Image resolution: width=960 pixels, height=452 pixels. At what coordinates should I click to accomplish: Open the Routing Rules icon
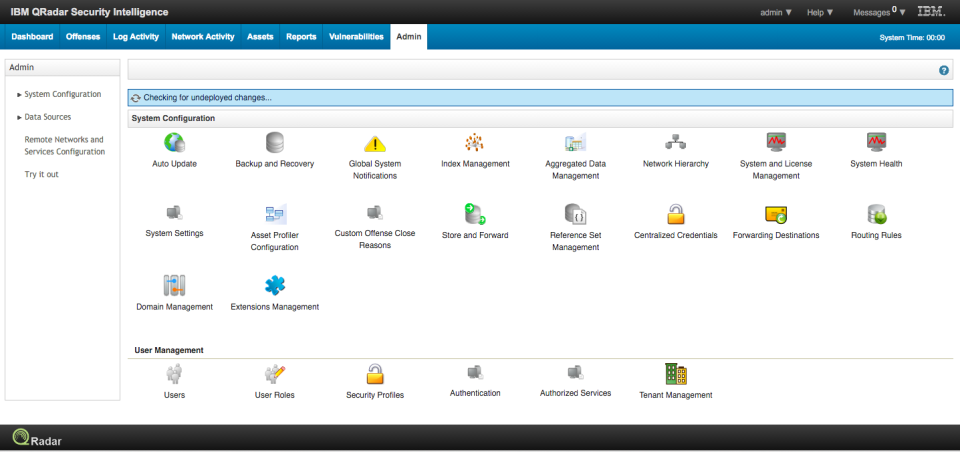point(876,214)
